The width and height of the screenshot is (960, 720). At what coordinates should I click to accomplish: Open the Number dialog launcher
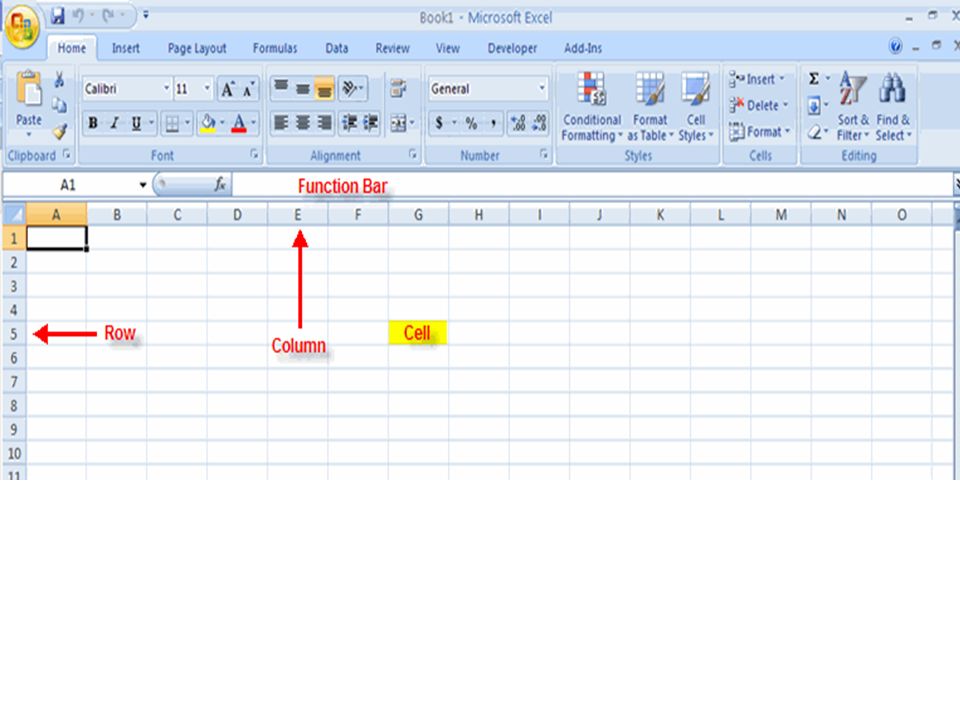pyautogui.click(x=544, y=155)
